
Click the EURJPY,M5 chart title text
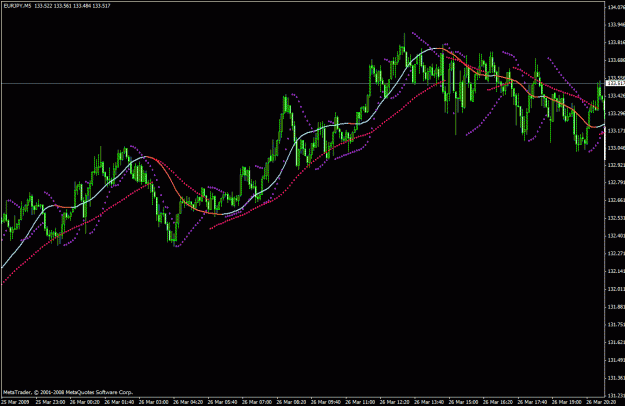(x=17, y=6)
